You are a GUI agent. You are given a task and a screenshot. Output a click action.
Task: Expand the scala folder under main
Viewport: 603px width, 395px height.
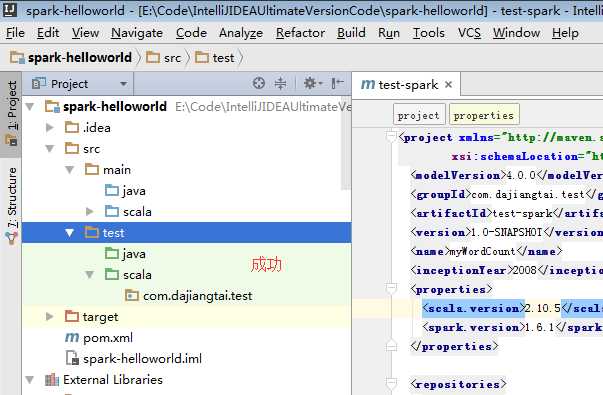pyautogui.click(x=90, y=212)
